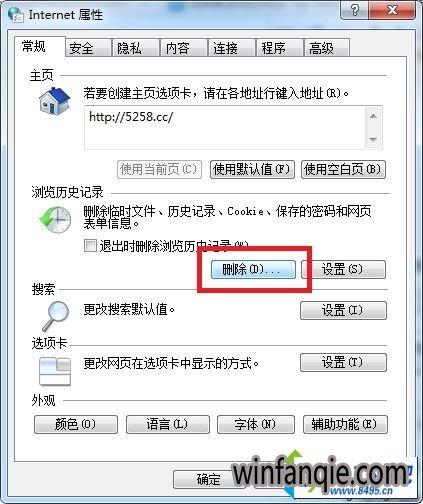The image size is (423, 504).
Task: Enable 退出时删除浏览历史记录 checkbox
Action: click(90, 246)
